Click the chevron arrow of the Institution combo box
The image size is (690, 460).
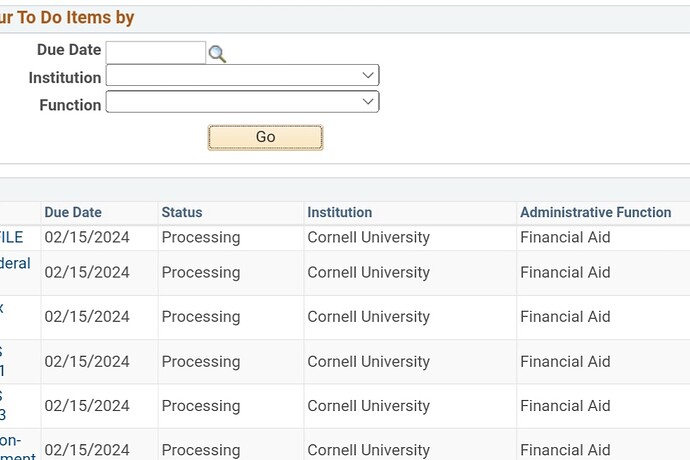[x=368, y=75]
